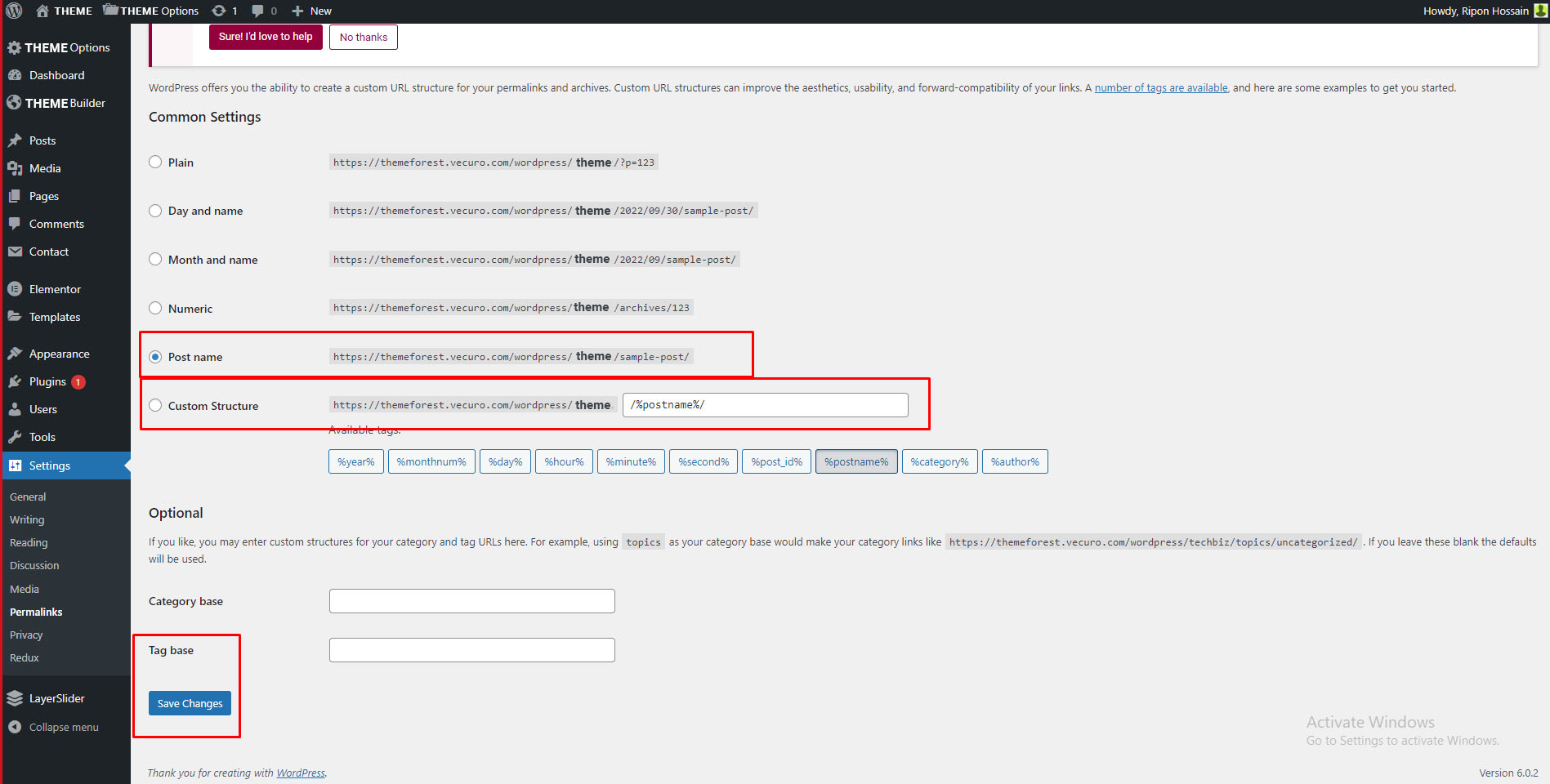Click Plugins update count badge

(78, 381)
